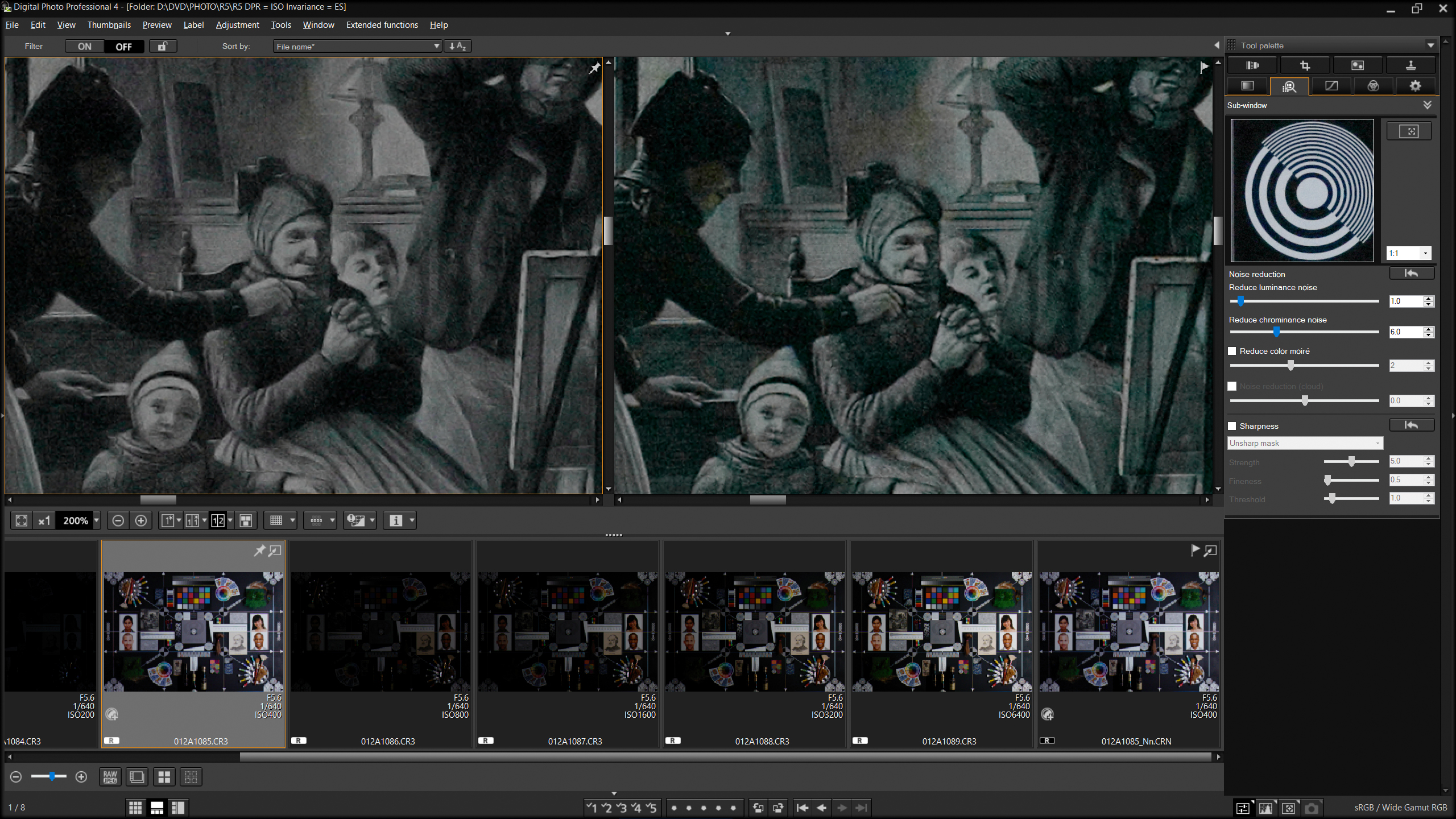Open the dust delete/copy stamp palette
This screenshot has width=1456, height=819.
(1410, 65)
